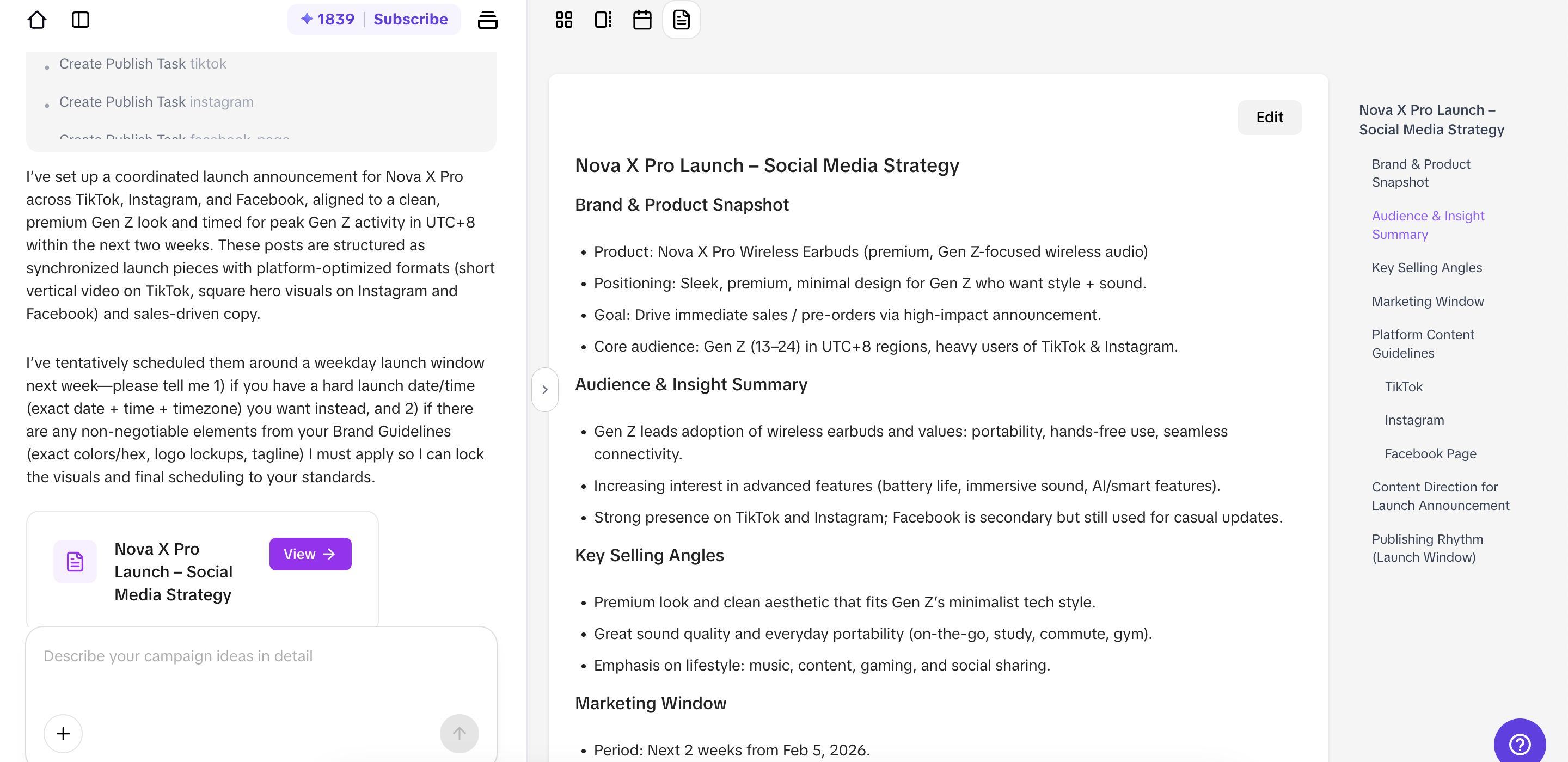The height and width of the screenshot is (762, 1568).
Task: Jump to Audience & Insight Summary in outline
Action: coord(1428,225)
